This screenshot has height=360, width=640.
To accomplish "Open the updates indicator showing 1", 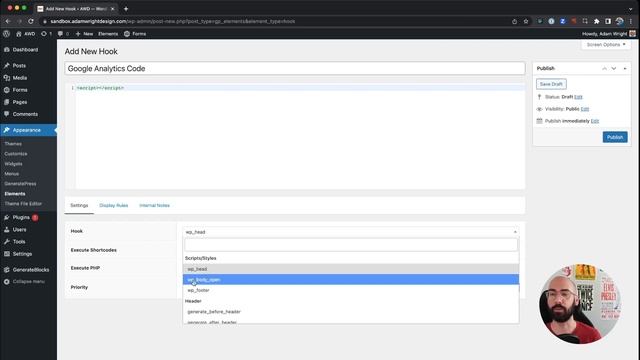I will [x=46, y=34].
